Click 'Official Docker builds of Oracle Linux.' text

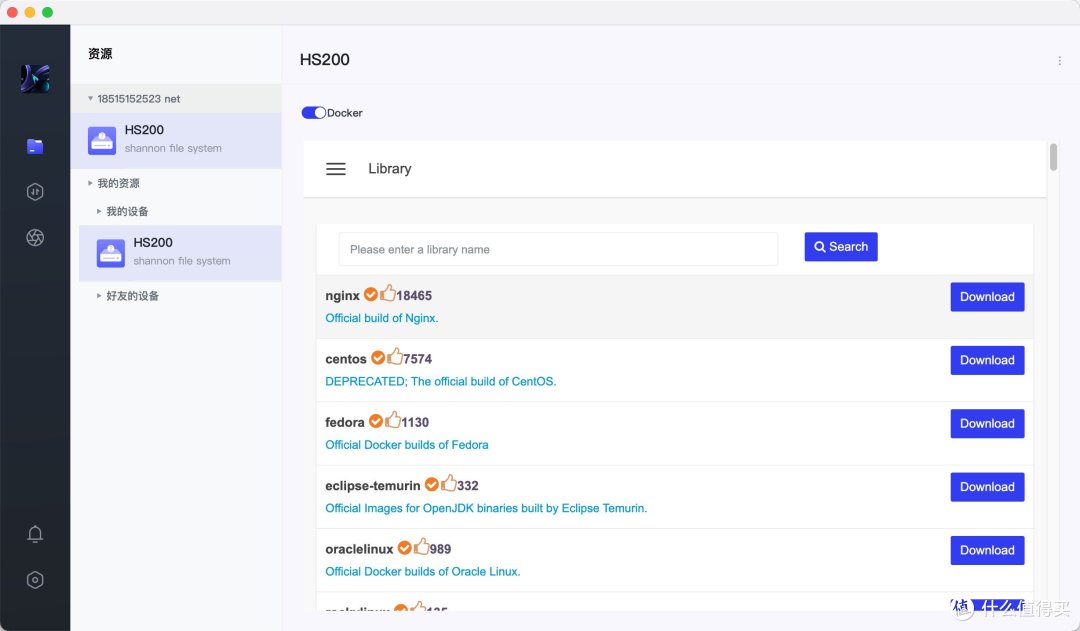pos(423,572)
